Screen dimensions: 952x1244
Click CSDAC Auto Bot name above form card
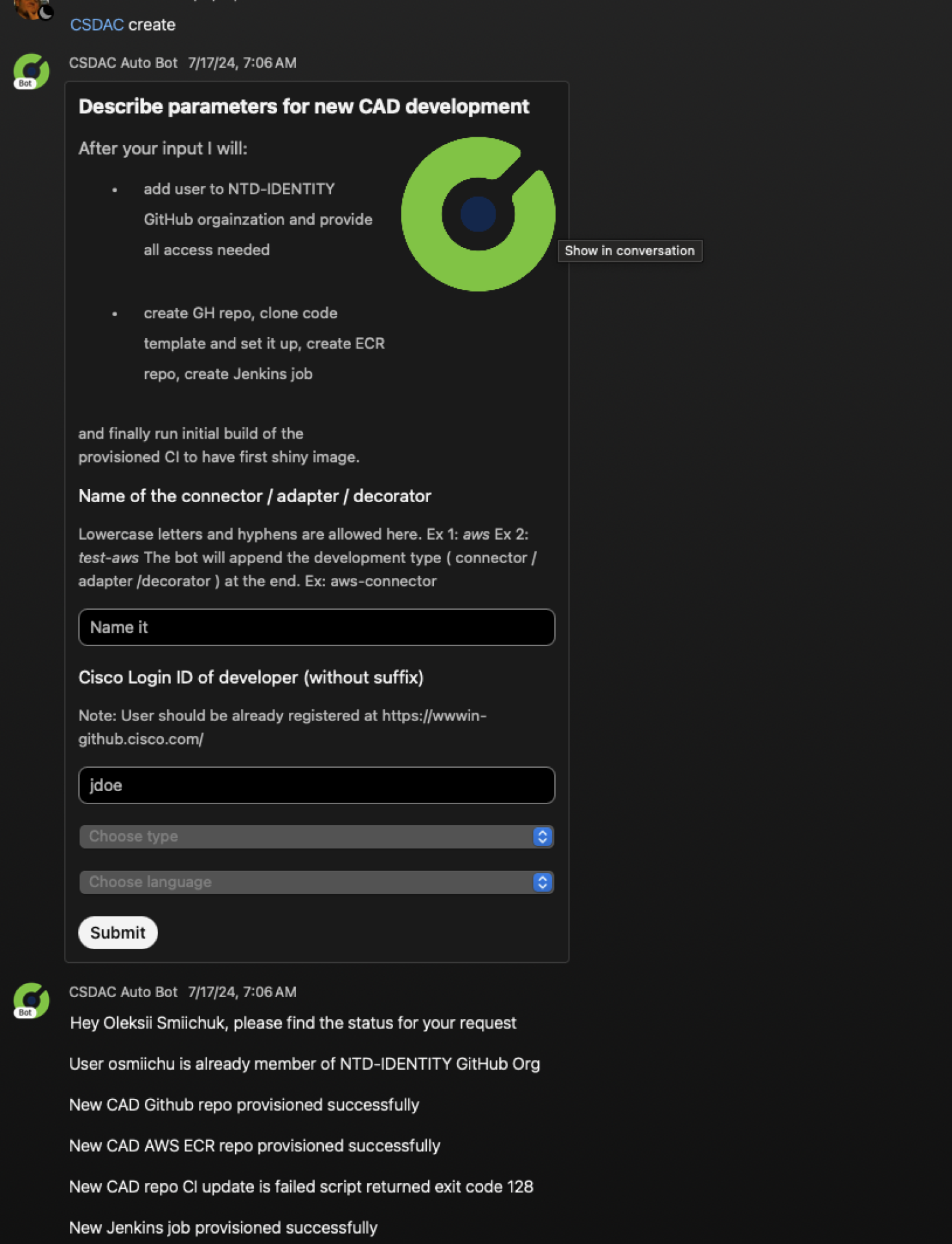[123, 63]
